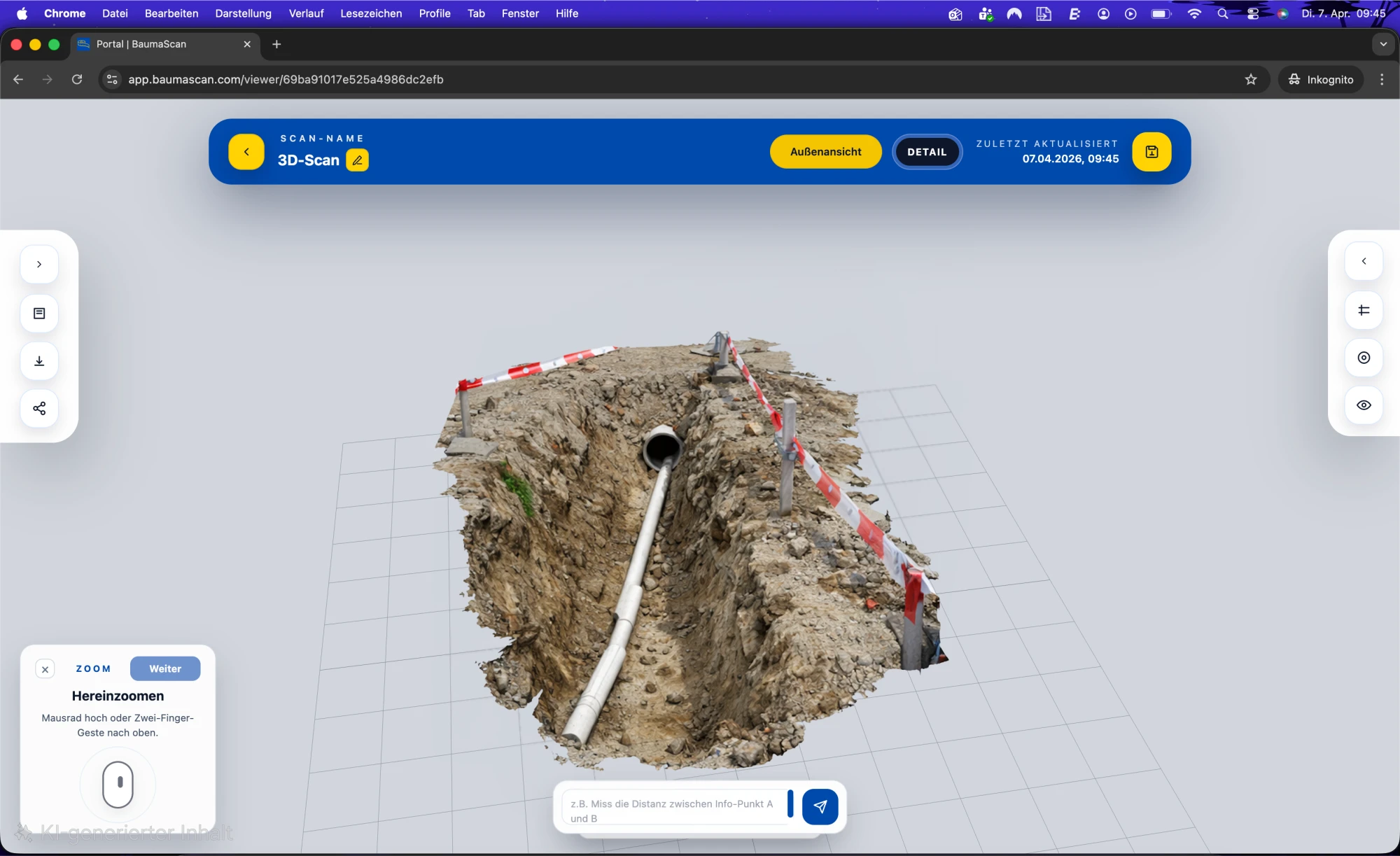Viewport: 1400px width, 856px height.
Task: Bookmark this page with star icon
Action: click(x=1251, y=79)
